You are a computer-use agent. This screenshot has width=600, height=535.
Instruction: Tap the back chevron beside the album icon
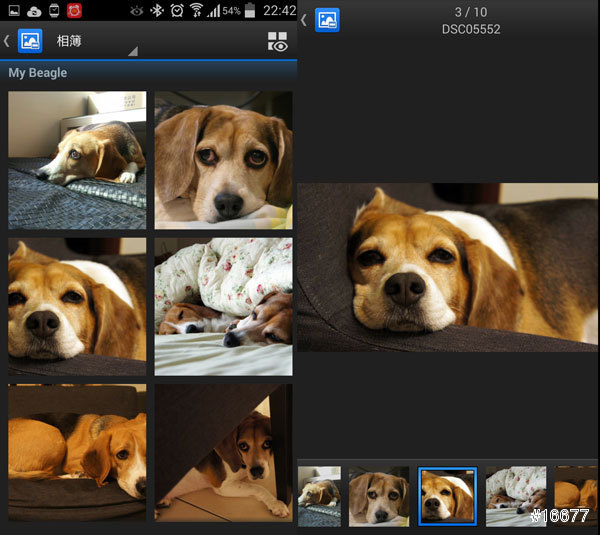pos(7,41)
